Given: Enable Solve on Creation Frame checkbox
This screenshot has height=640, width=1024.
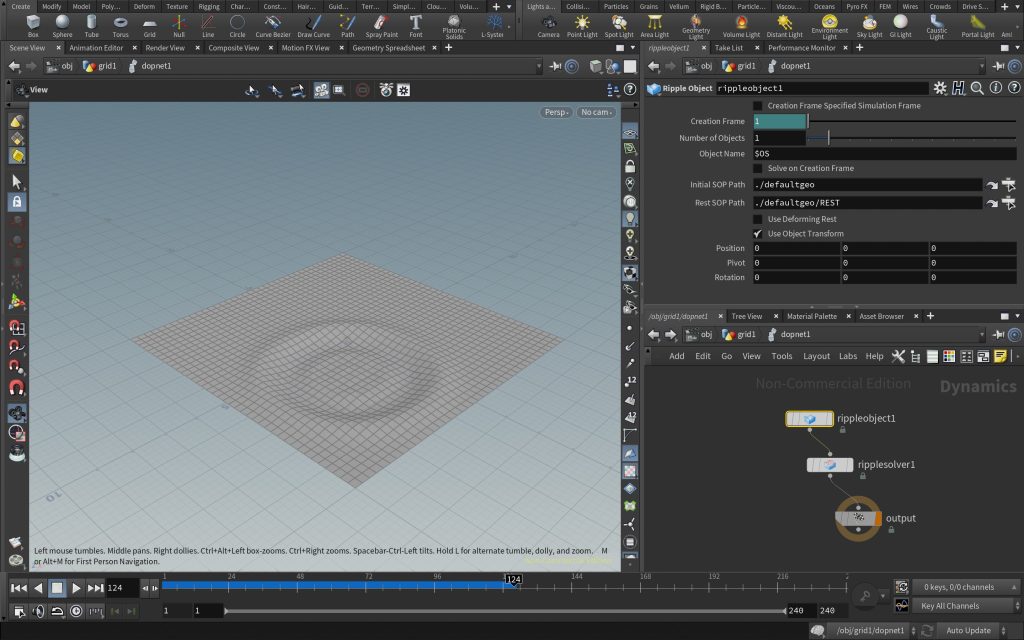Looking at the screenshot, I should (758, 168).
